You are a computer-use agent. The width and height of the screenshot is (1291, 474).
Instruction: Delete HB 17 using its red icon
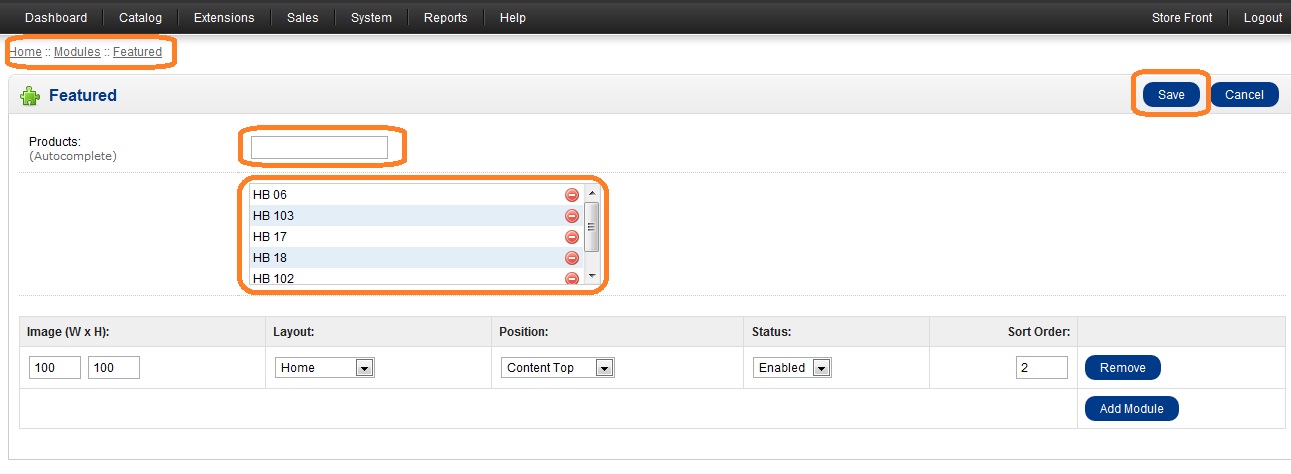click(572, 237)
